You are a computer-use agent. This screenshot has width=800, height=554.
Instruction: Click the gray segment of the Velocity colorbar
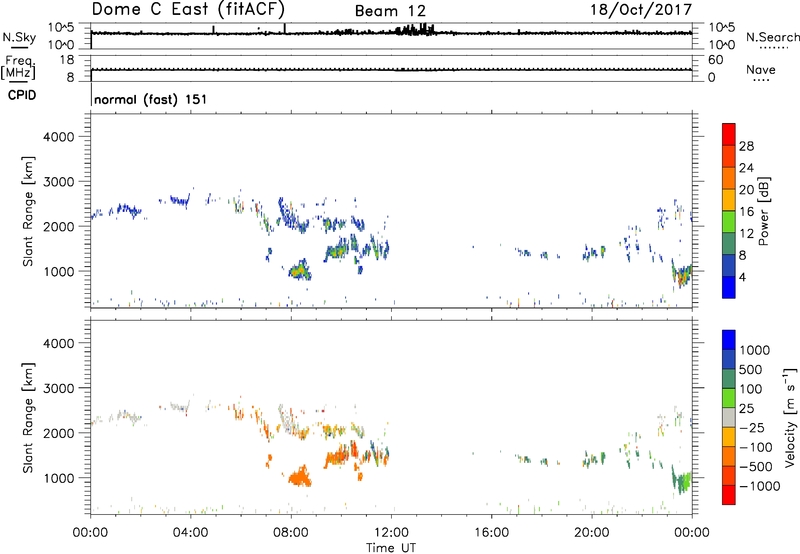729,417
